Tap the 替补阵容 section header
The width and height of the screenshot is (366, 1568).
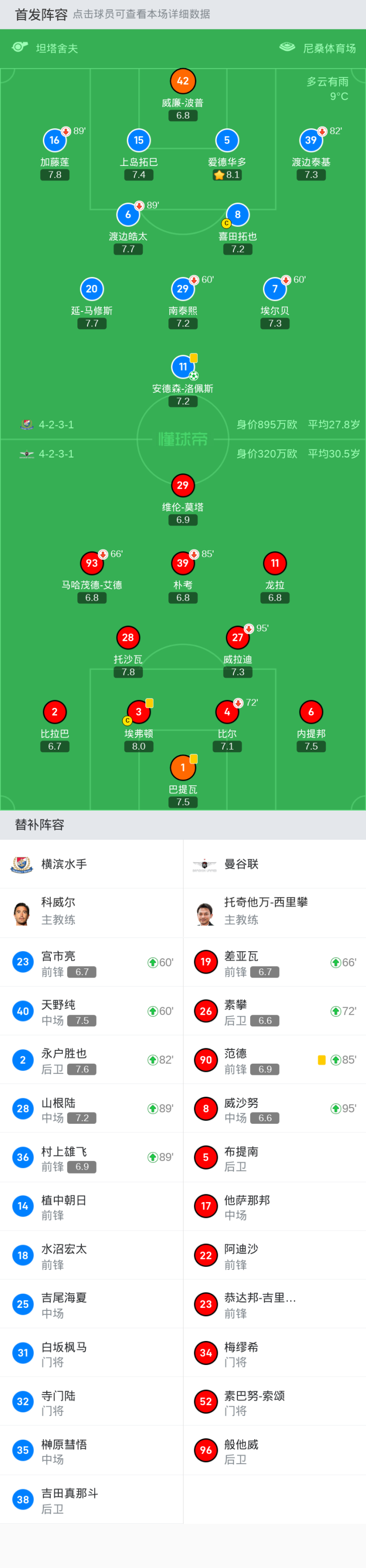click(x=40, y=825)
